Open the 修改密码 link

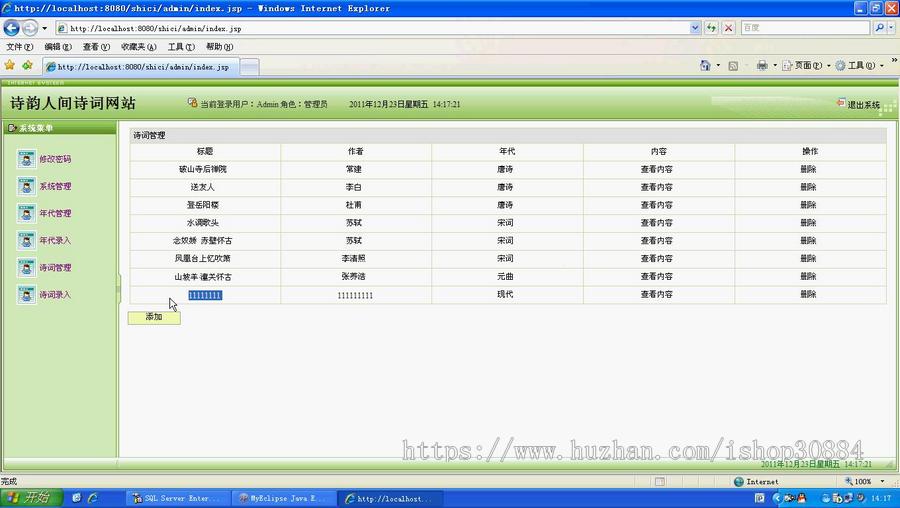tap(55, 159)
